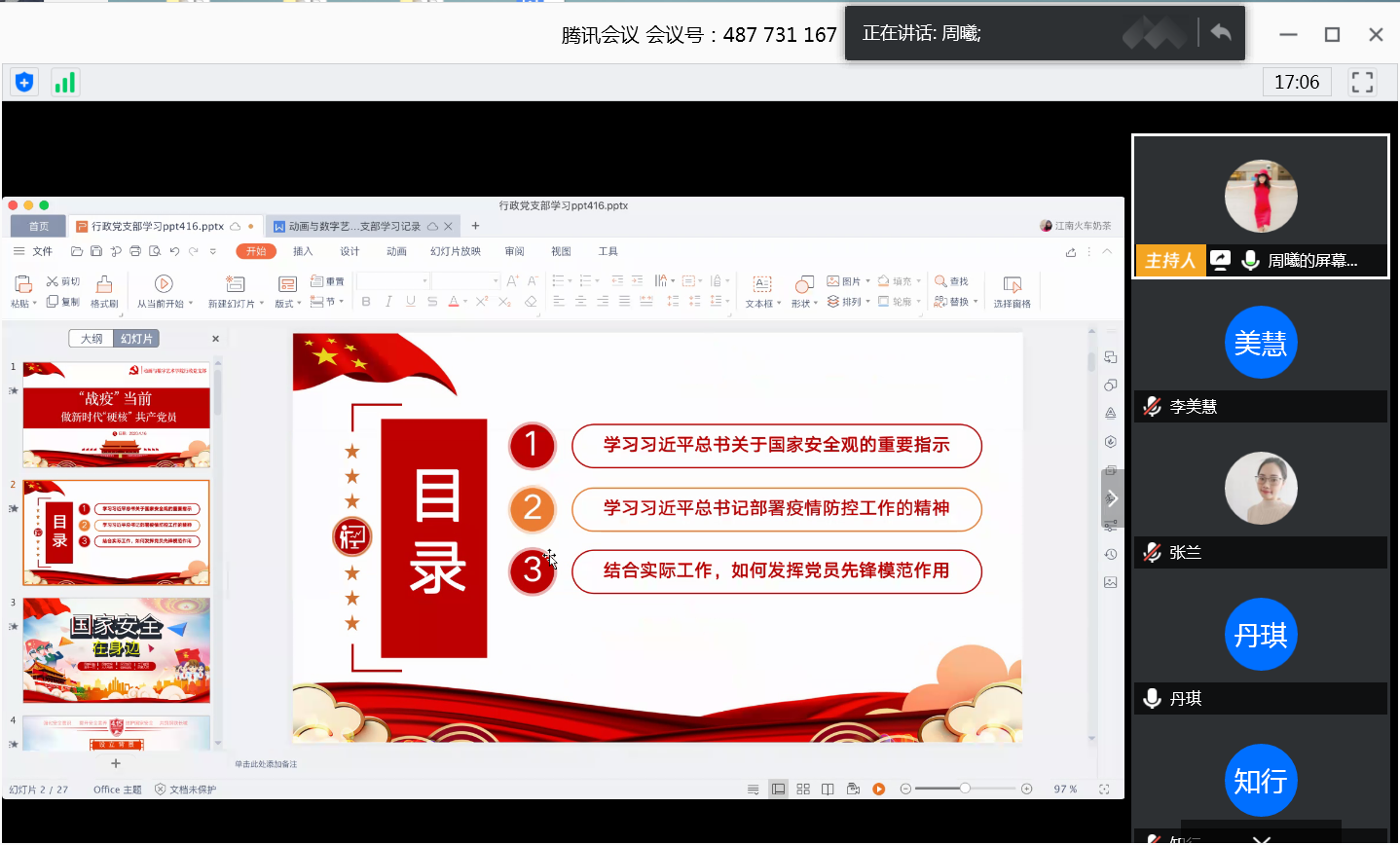
Task: Click the orange play slideshow icon in status bar
Action: 878,790
